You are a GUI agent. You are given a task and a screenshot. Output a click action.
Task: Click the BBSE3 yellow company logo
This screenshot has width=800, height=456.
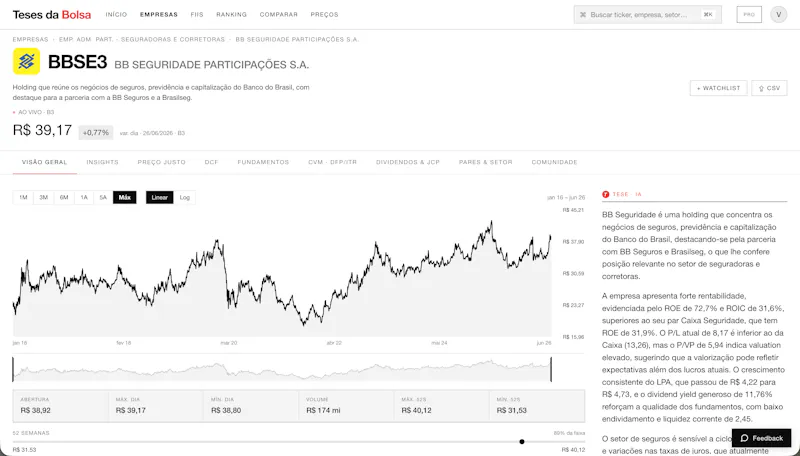27,61
